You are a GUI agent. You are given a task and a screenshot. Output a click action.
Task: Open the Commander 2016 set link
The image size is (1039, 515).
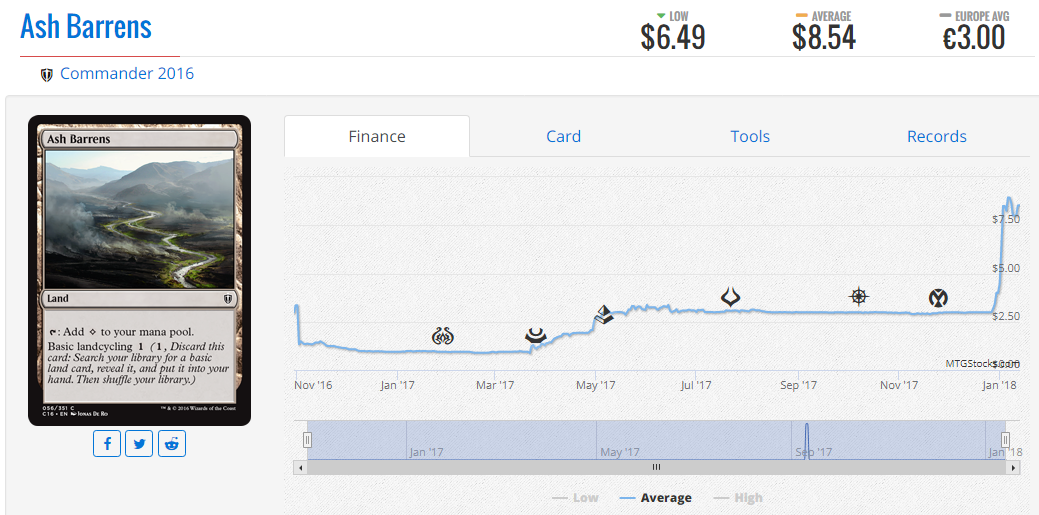[127, 74]
